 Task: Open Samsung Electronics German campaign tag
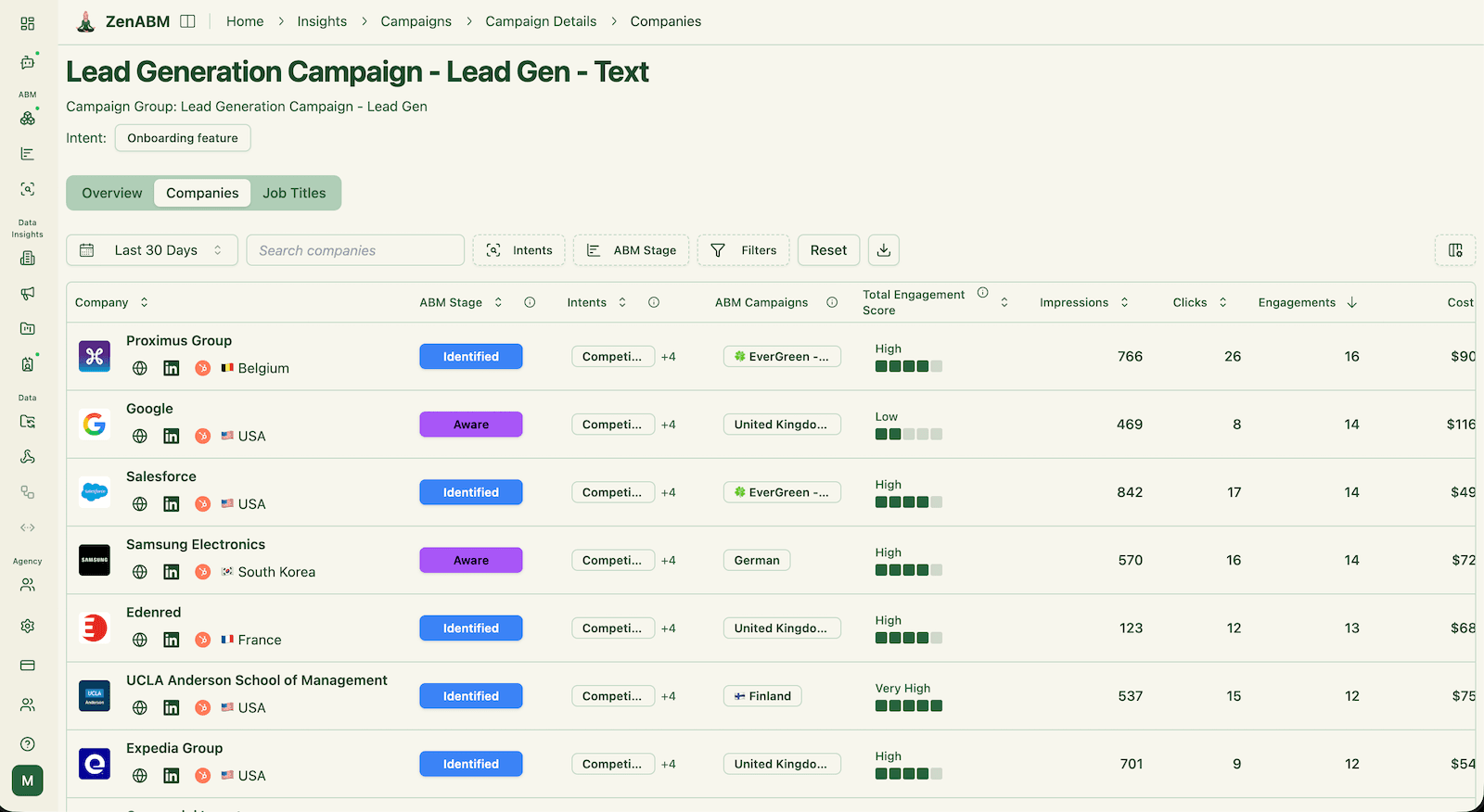point(757,560)
